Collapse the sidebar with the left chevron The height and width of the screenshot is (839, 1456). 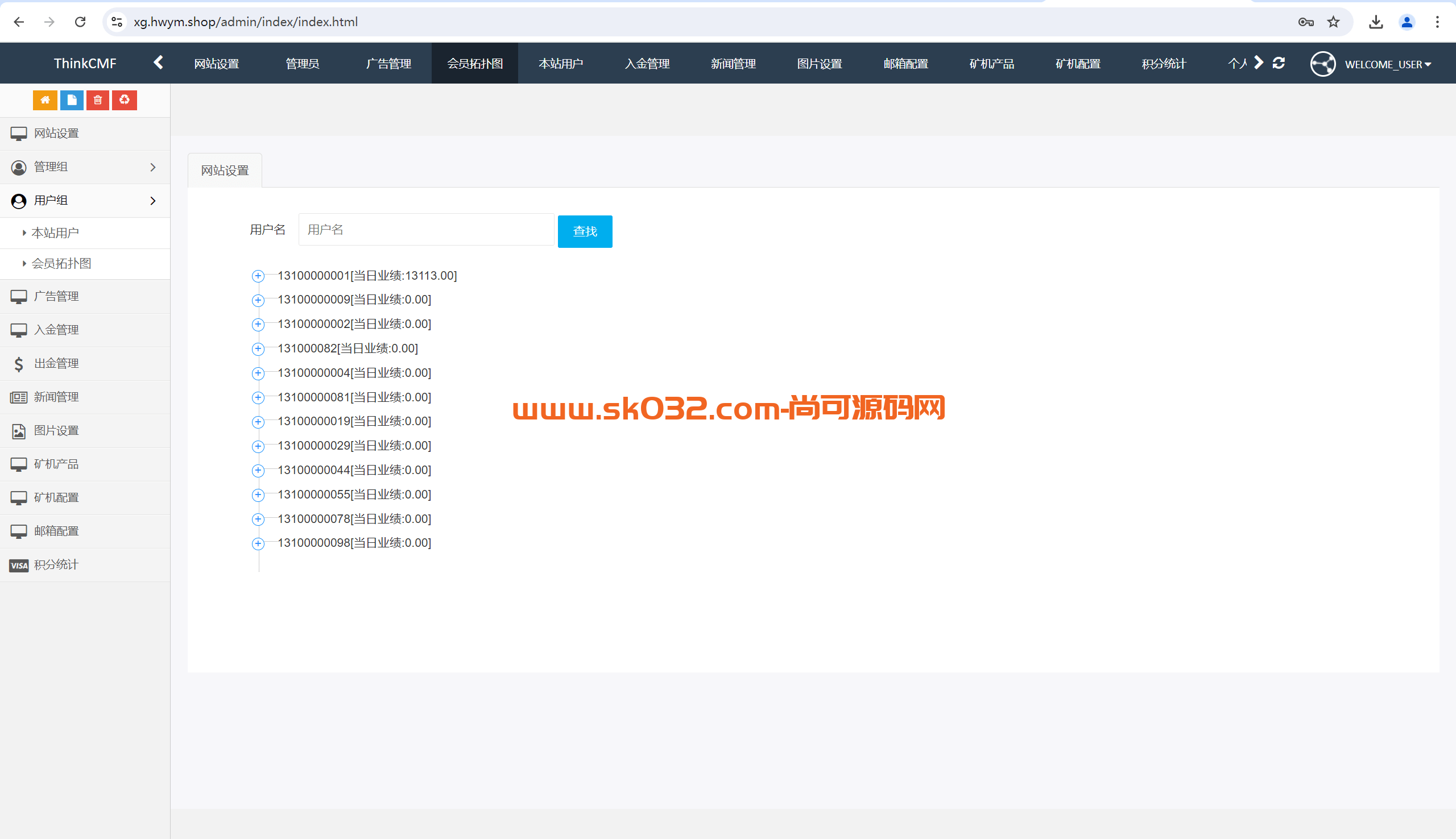click(159, 62)
